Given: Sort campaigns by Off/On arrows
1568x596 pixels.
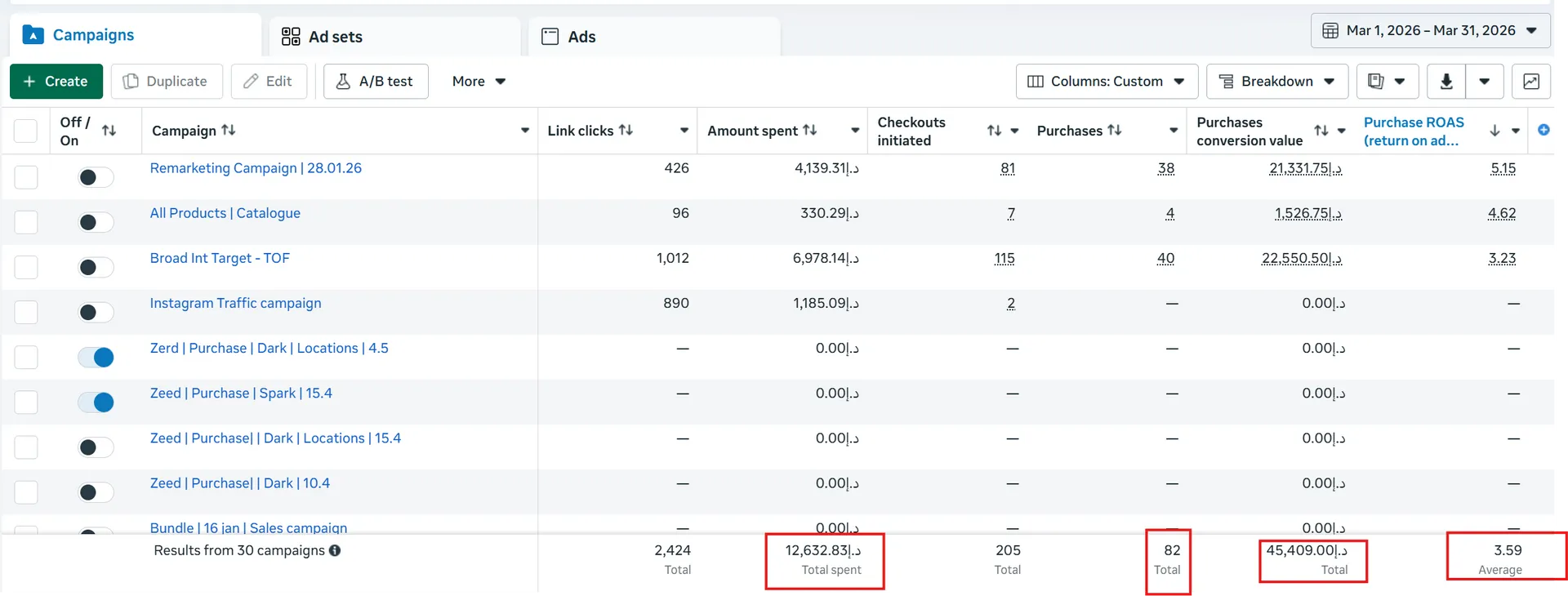Looking at the screenshot, I should pos(109,131).
